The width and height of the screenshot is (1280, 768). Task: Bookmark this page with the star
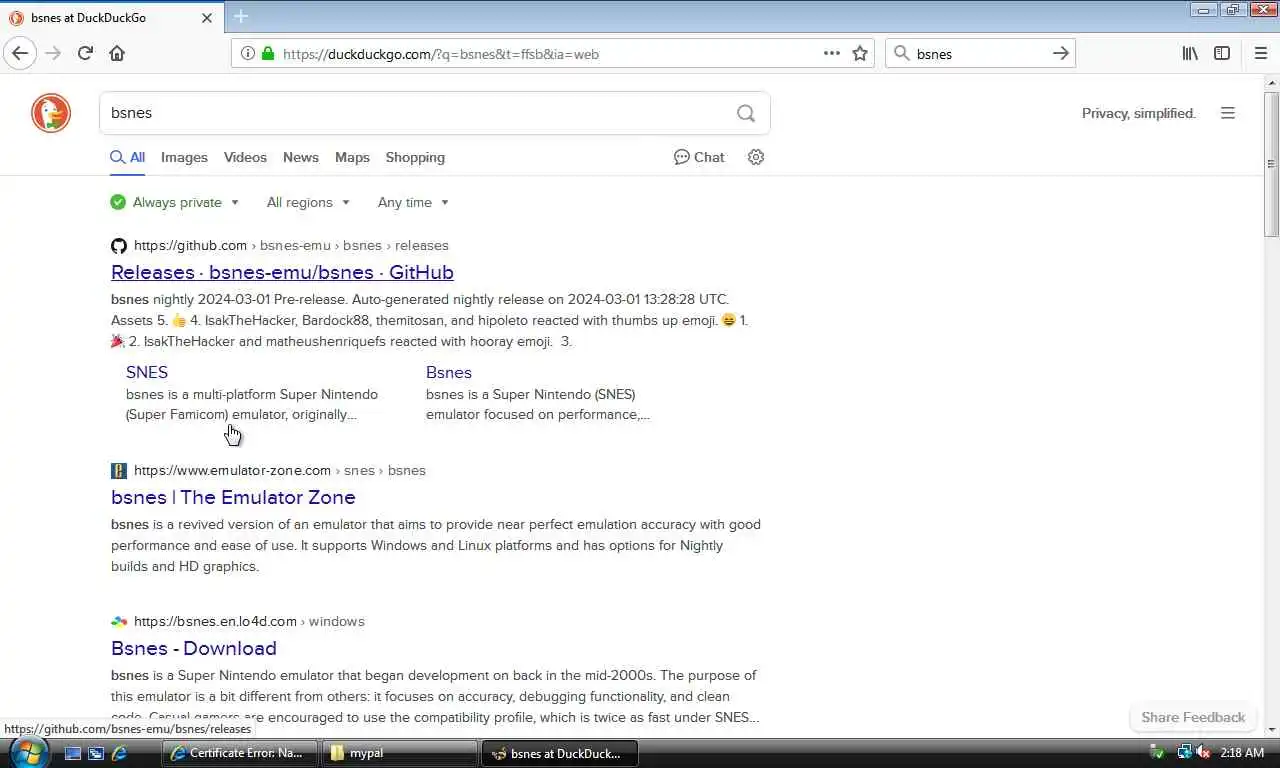[860, 53]
